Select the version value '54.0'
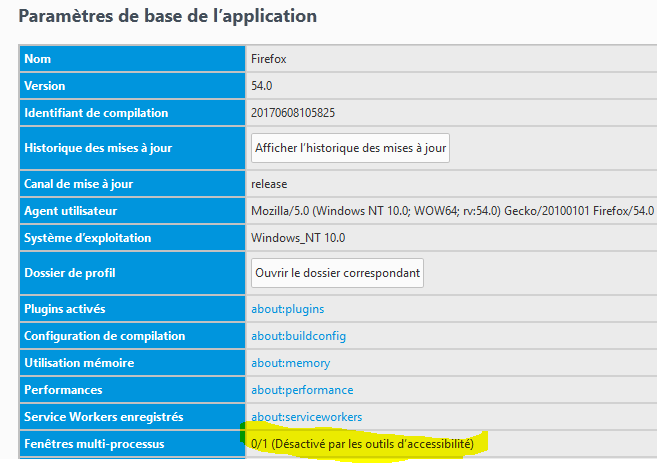The width and height of the screenshot is (657, 463). [x=261, y=86]
